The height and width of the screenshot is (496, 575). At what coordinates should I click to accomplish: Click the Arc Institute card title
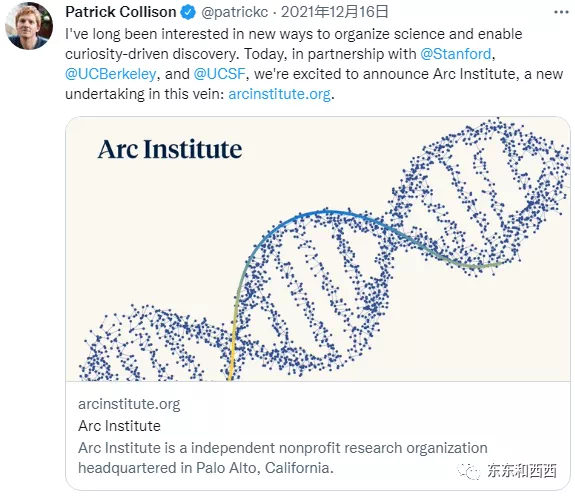(x=119, y=426)
